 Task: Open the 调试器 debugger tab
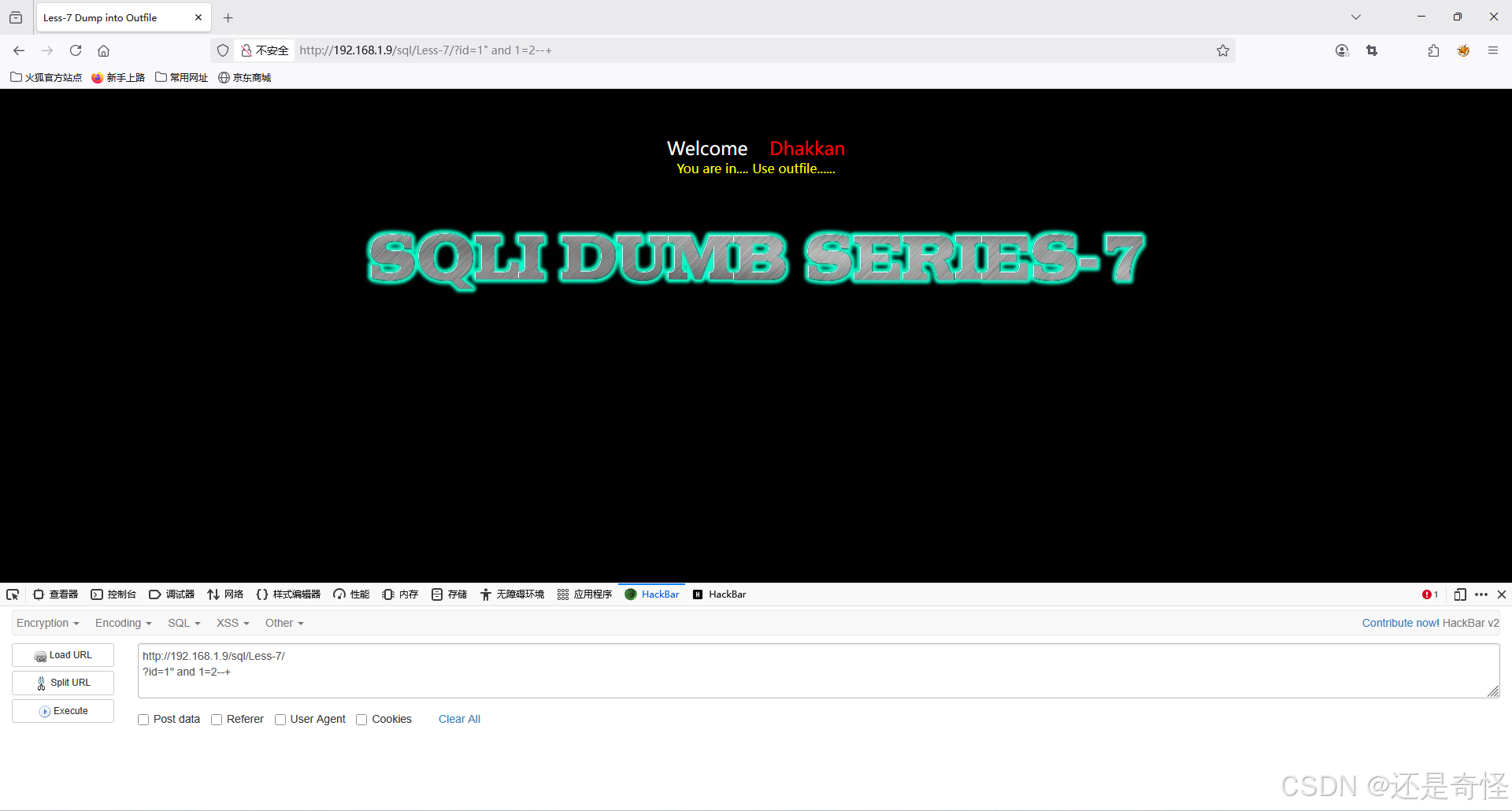172,594
